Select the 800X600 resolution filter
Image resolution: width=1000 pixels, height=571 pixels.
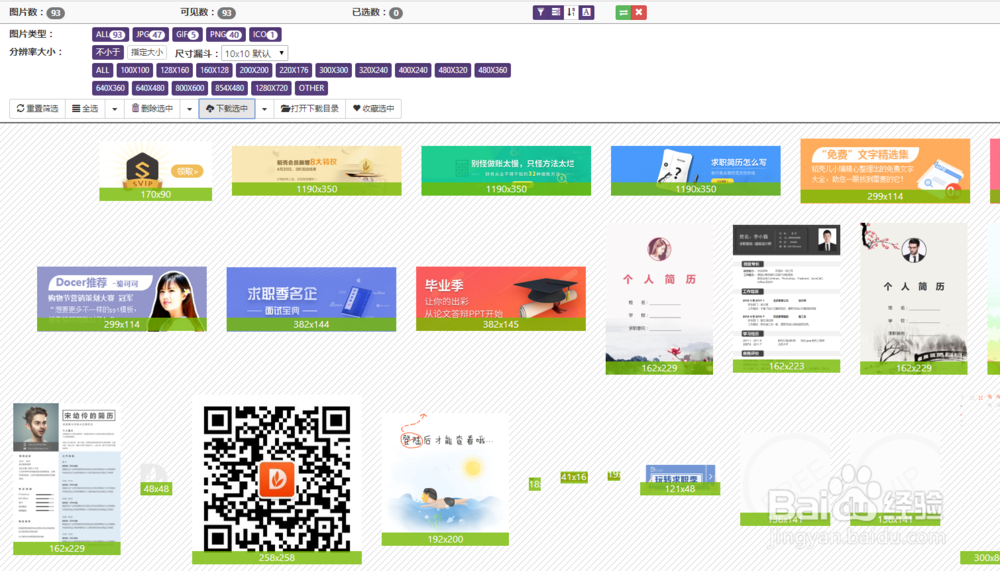(x=189, y=88)
